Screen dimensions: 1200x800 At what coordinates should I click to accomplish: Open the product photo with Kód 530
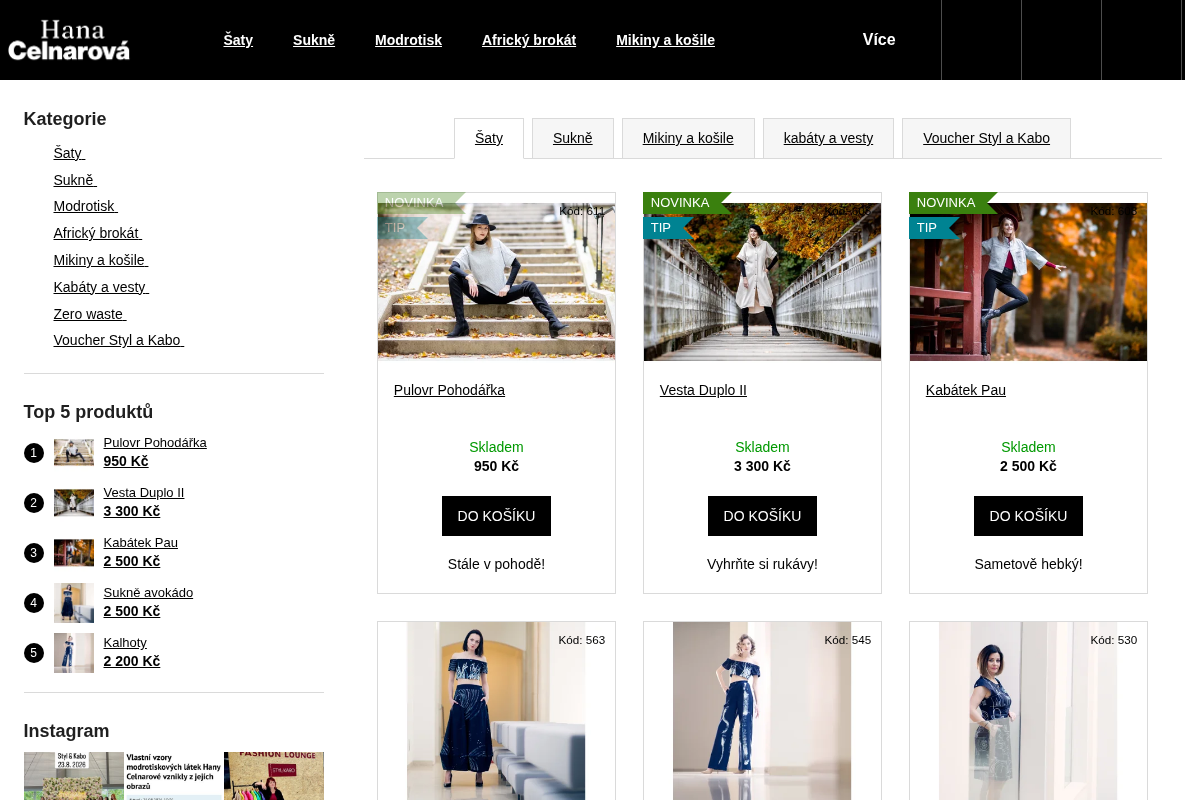pyautogui.click(x=1028, y=711)
